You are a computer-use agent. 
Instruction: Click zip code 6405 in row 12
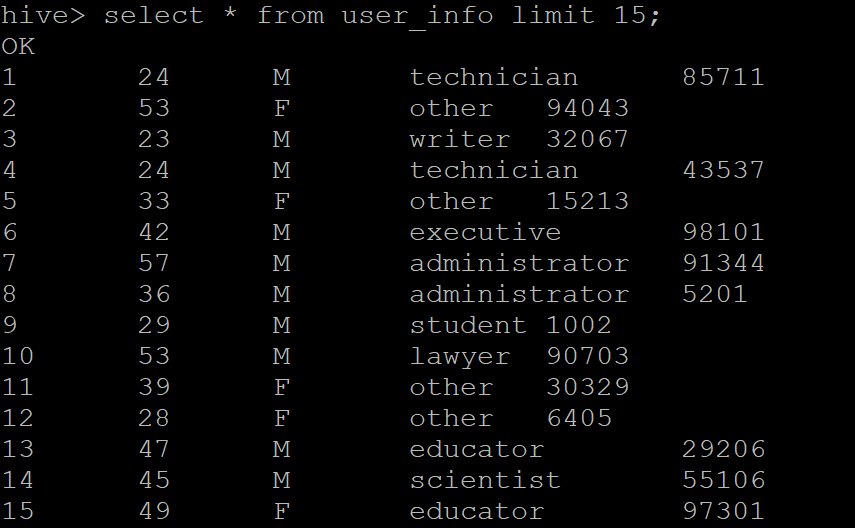click(579, 418)
